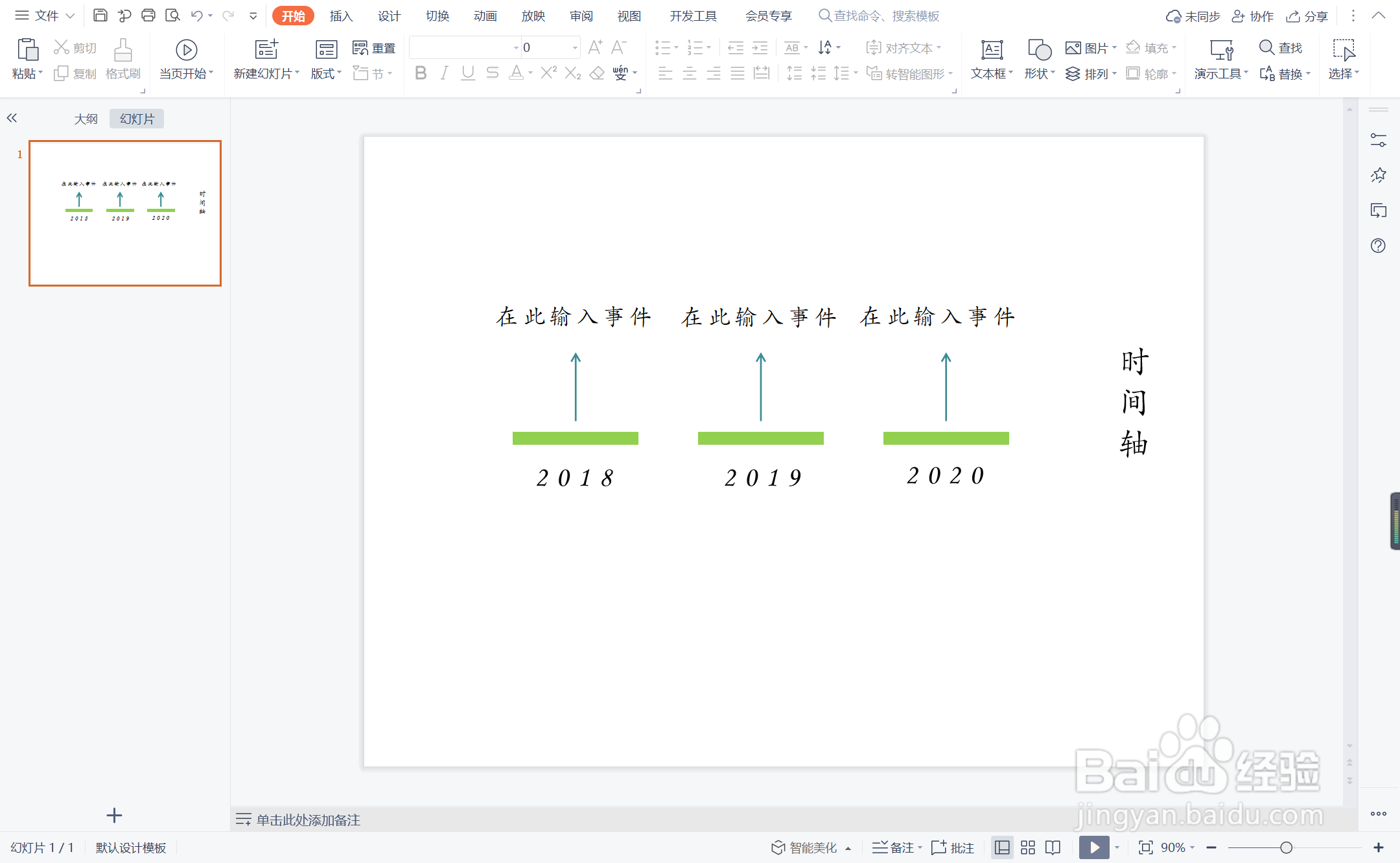Click 单击此处添加备注 notes area

coord(308,820)
